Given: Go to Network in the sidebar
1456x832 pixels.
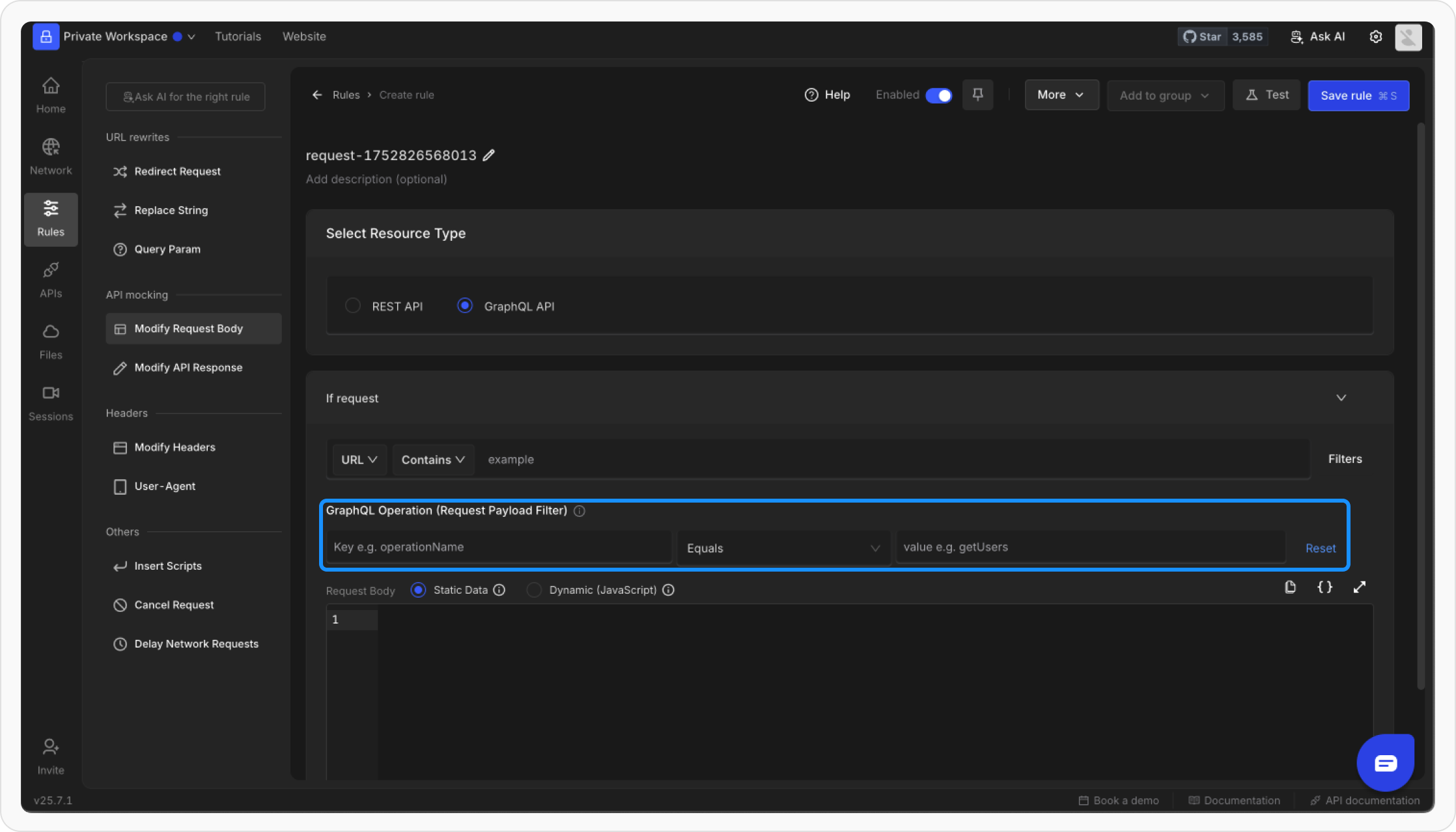Looking at the screenshot, I should (x=51, y=156).
